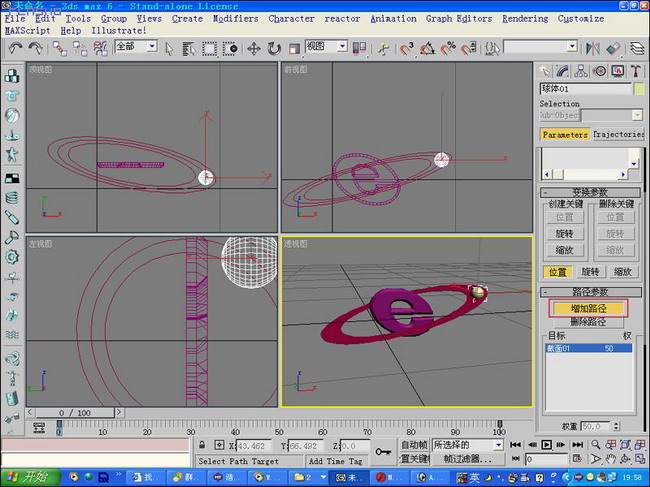Viewport: 650px width, 487px height.
Task: Toggle the 自动帧 Auto Key button
Action: pos(414,445)
